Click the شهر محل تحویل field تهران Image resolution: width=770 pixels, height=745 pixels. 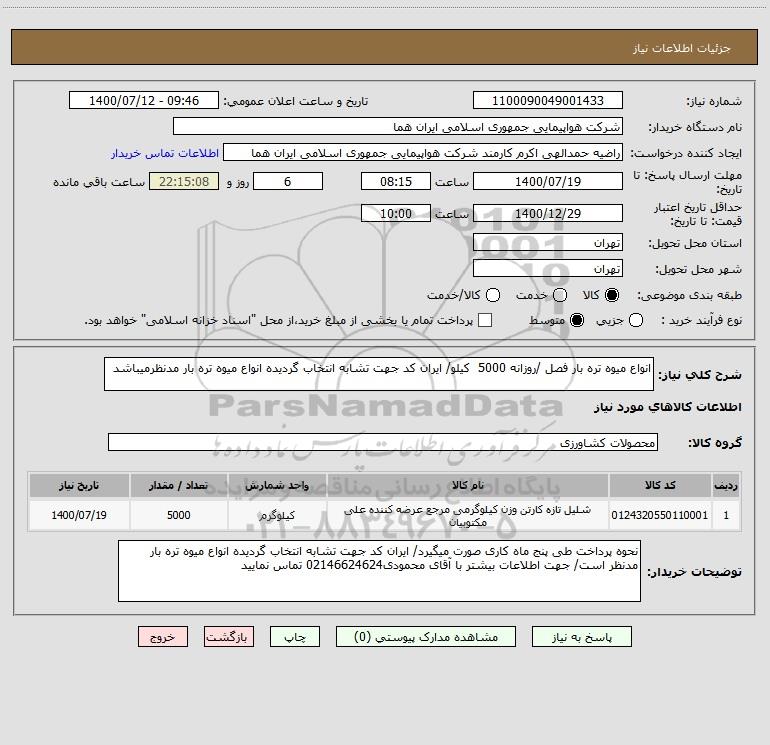pyautogui.click(x=548, y=269)
